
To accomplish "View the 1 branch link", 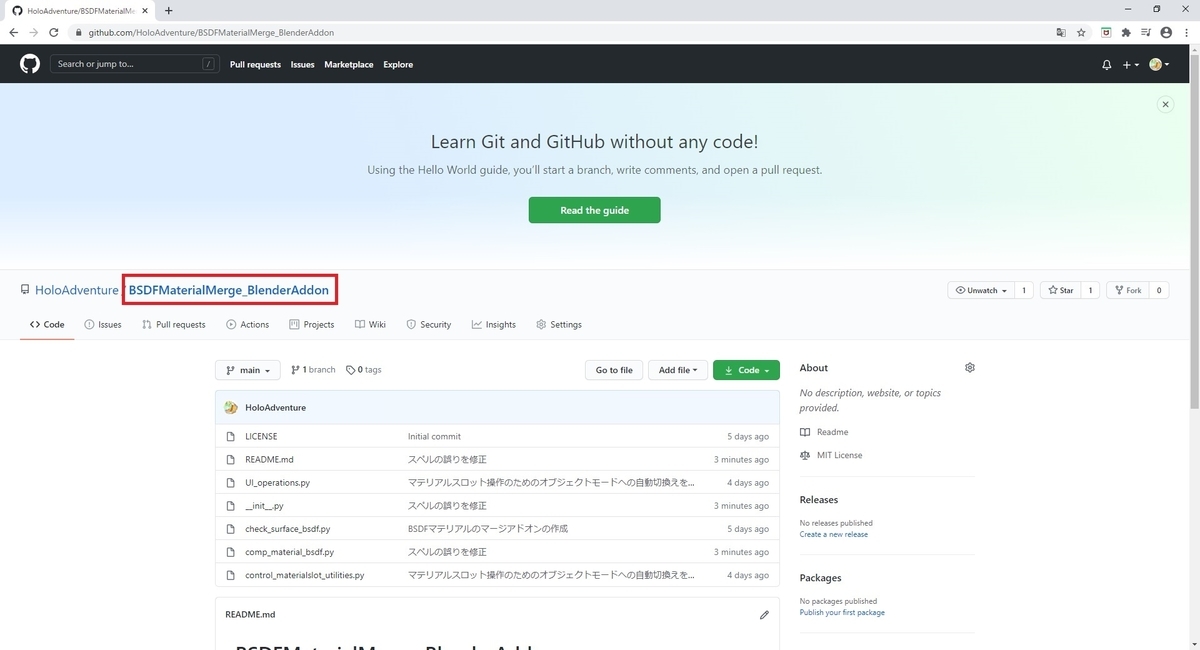I will [x=314, y=370].
